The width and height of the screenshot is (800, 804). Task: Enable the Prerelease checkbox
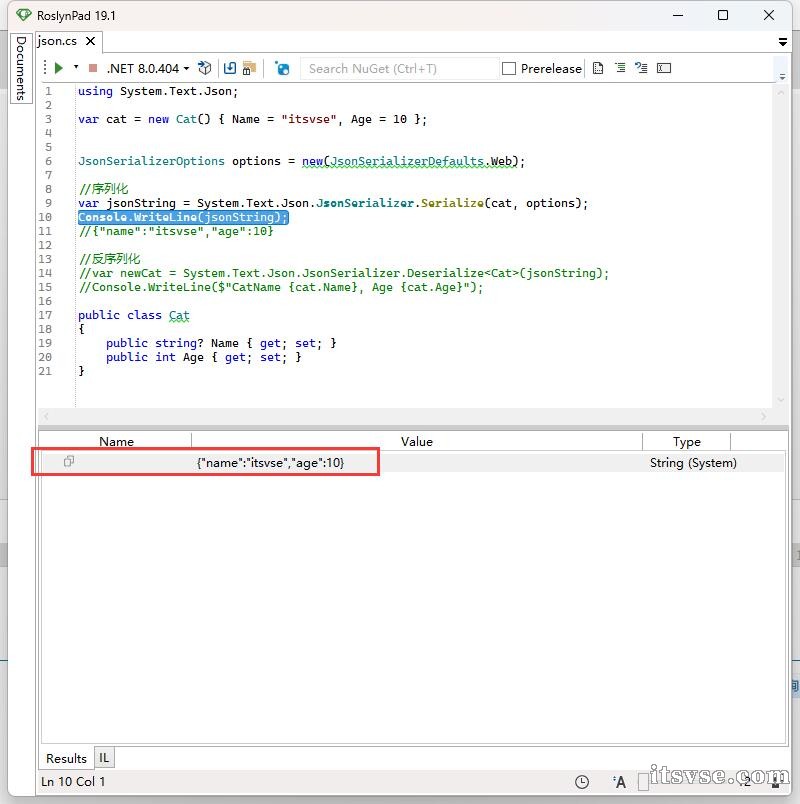pos(509,69)
